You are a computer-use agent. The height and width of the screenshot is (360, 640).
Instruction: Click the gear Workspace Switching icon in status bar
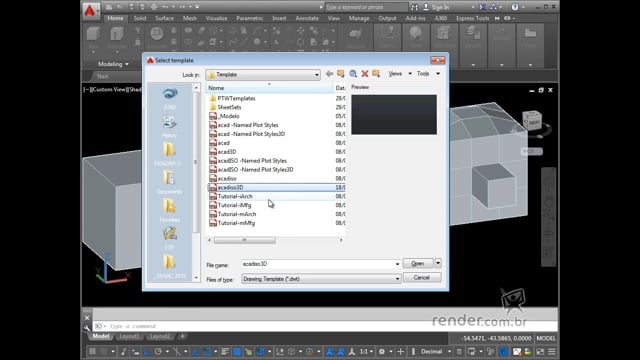[382, 351]
